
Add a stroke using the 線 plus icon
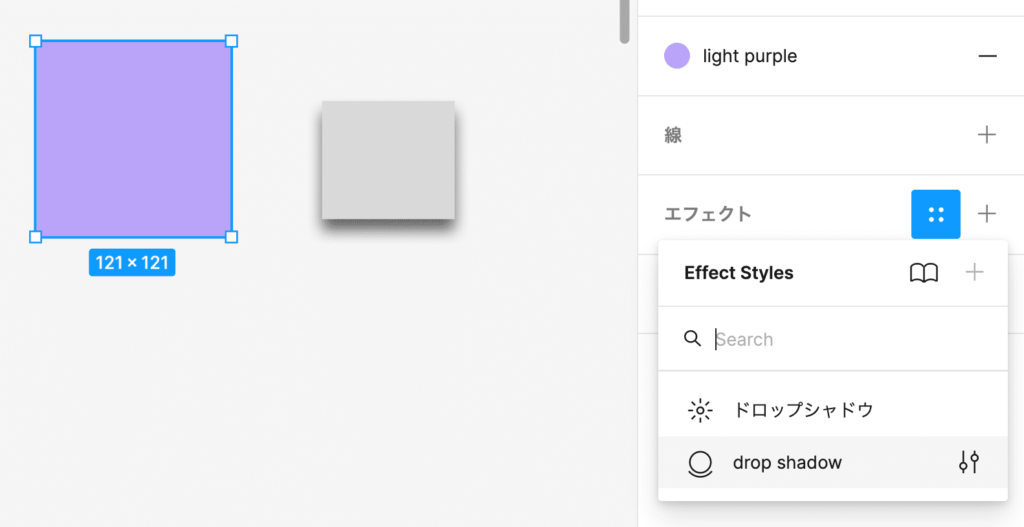pos(987,135)
